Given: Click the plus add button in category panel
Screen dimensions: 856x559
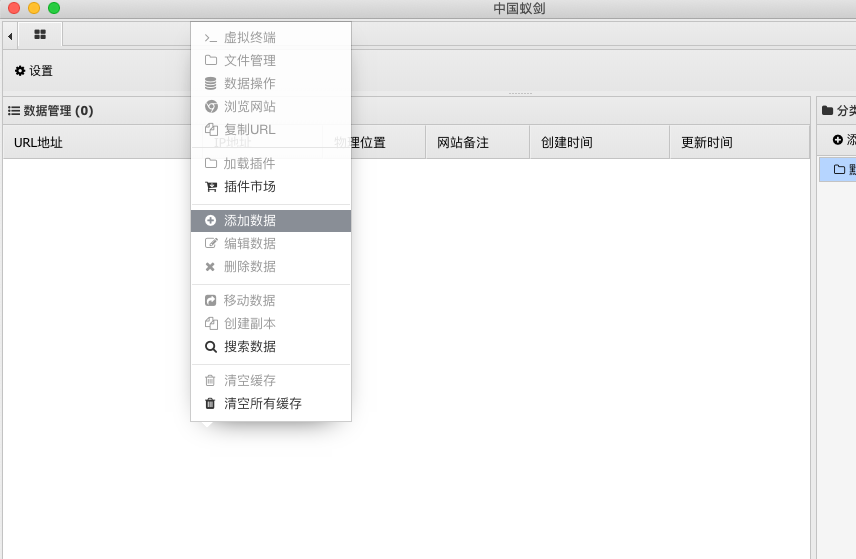Looking at the screenshot, I should coord(844,140).
